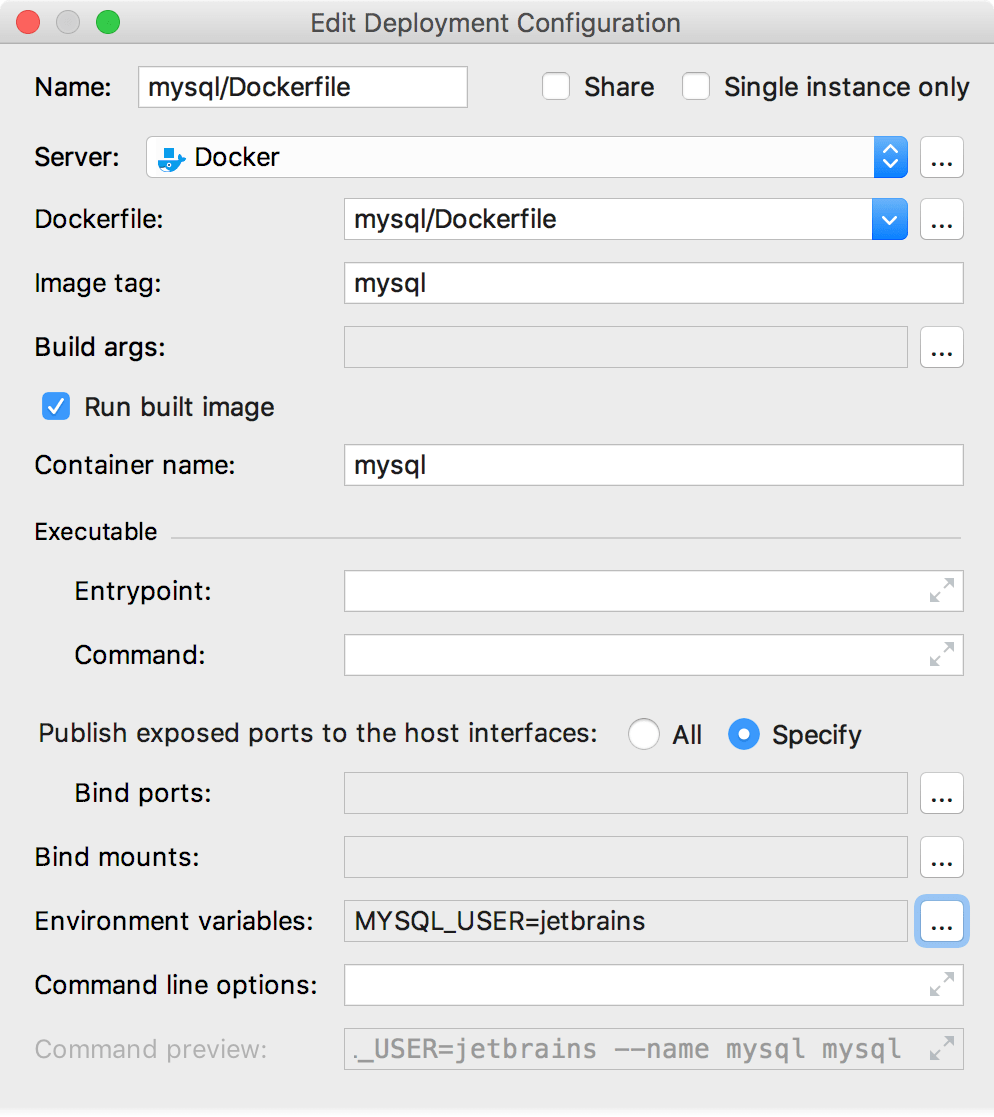Close the Edit Deployment Configuration window
The width and height of the screenshot is (994, 1117).
coord(28,22)
